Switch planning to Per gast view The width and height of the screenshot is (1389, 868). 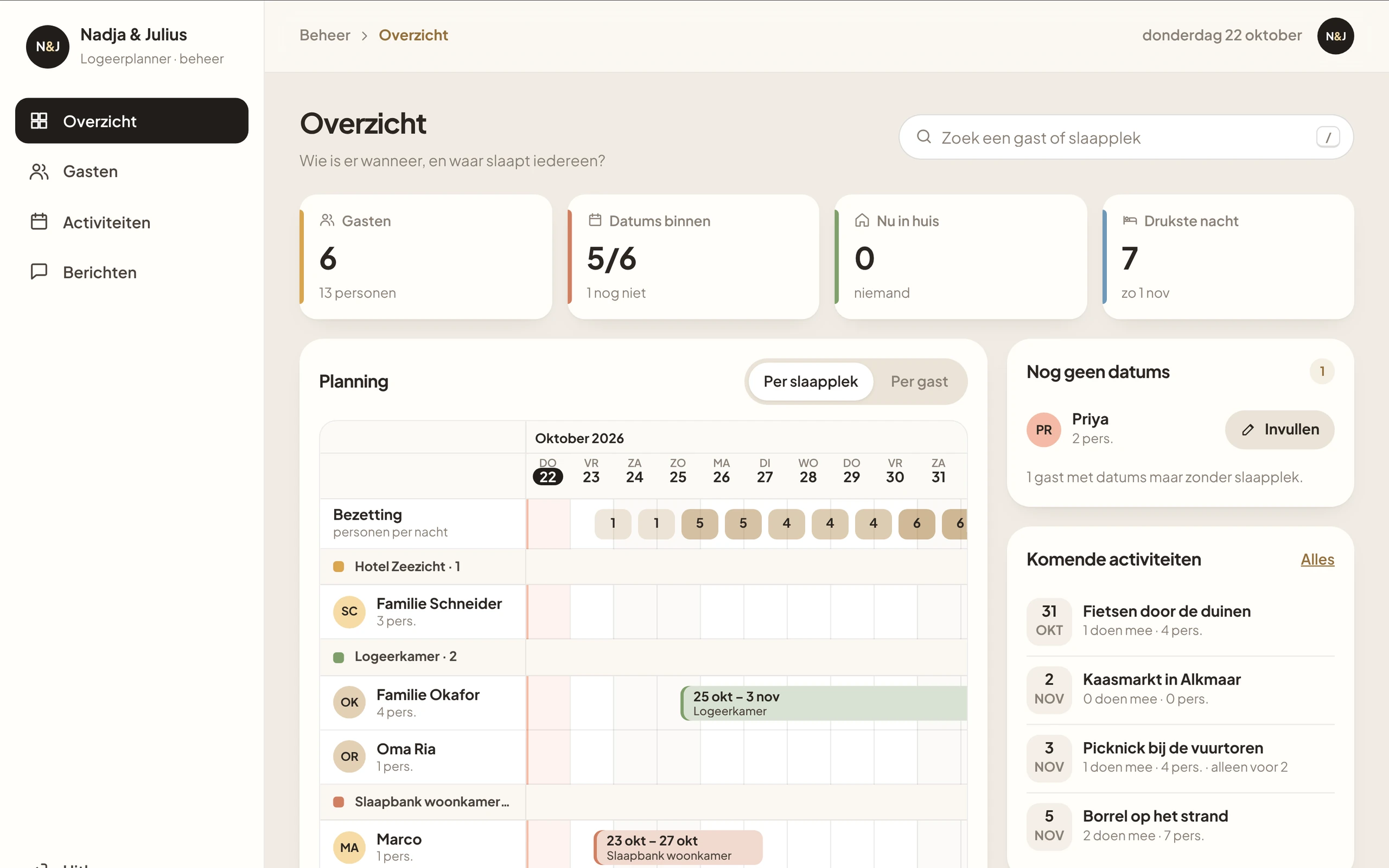point(919,381)
